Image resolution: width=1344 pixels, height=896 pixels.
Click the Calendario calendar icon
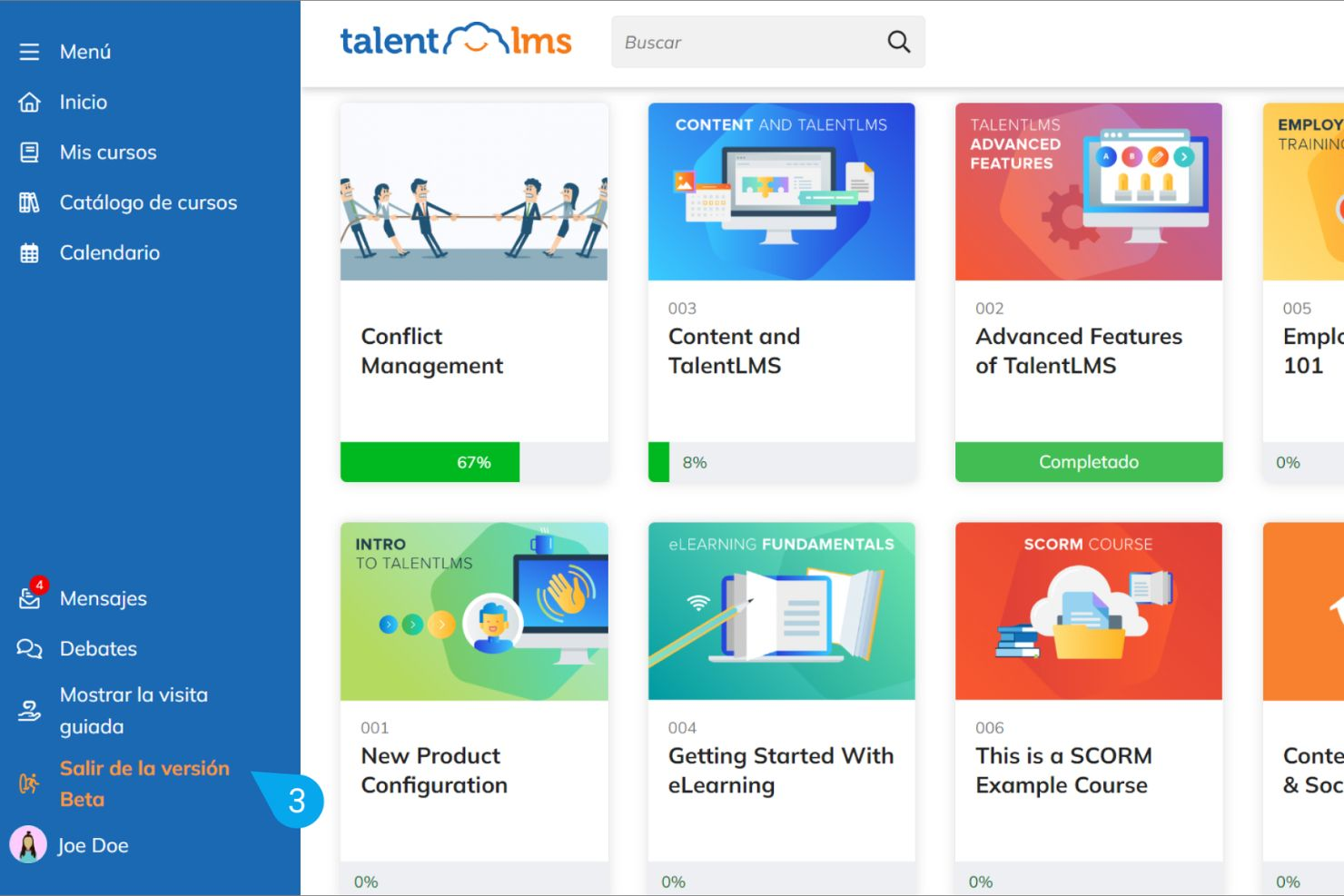[x=29, y=253]
